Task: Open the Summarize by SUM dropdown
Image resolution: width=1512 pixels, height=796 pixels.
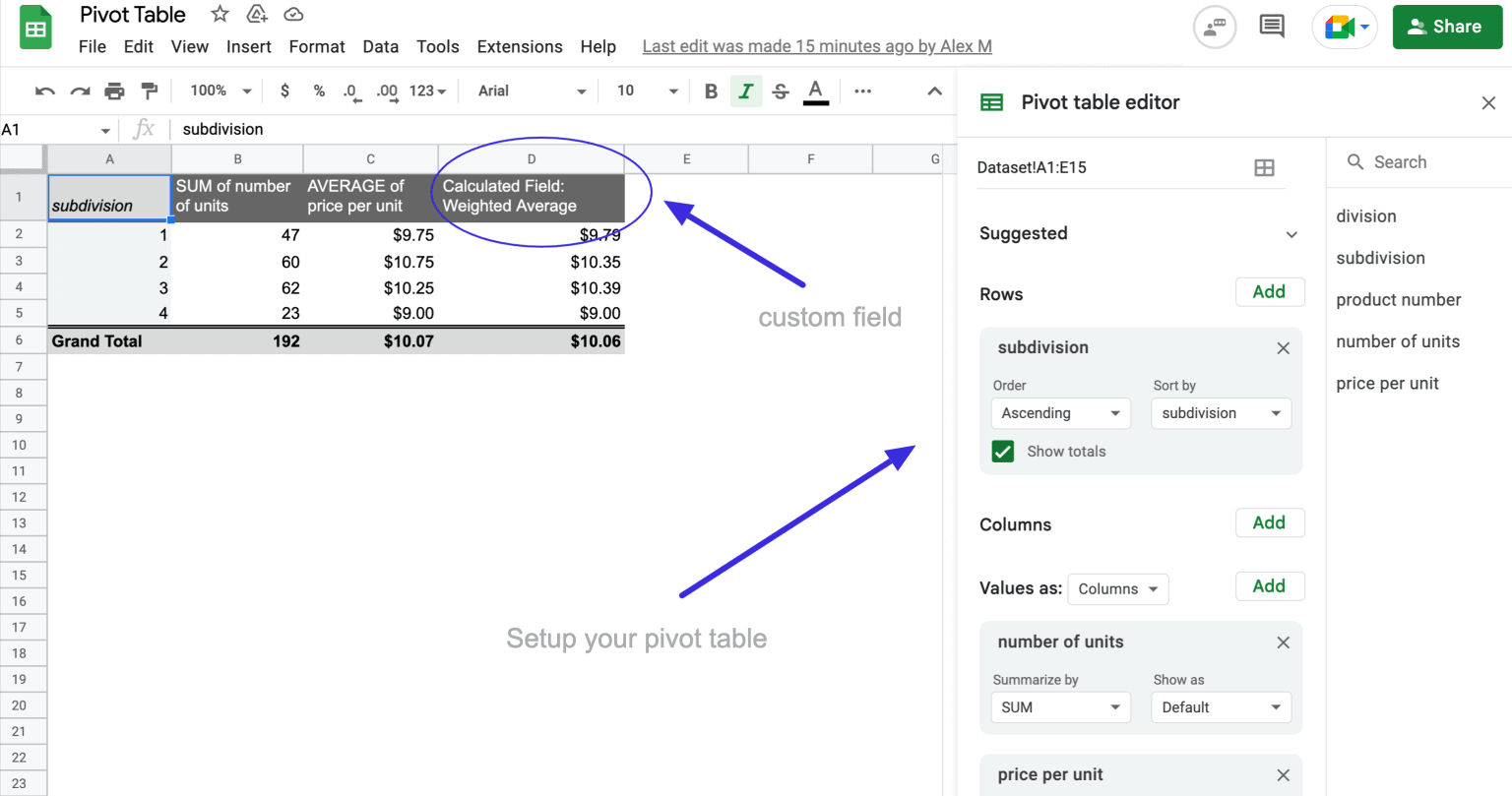Action: (x=1060, y=706)
